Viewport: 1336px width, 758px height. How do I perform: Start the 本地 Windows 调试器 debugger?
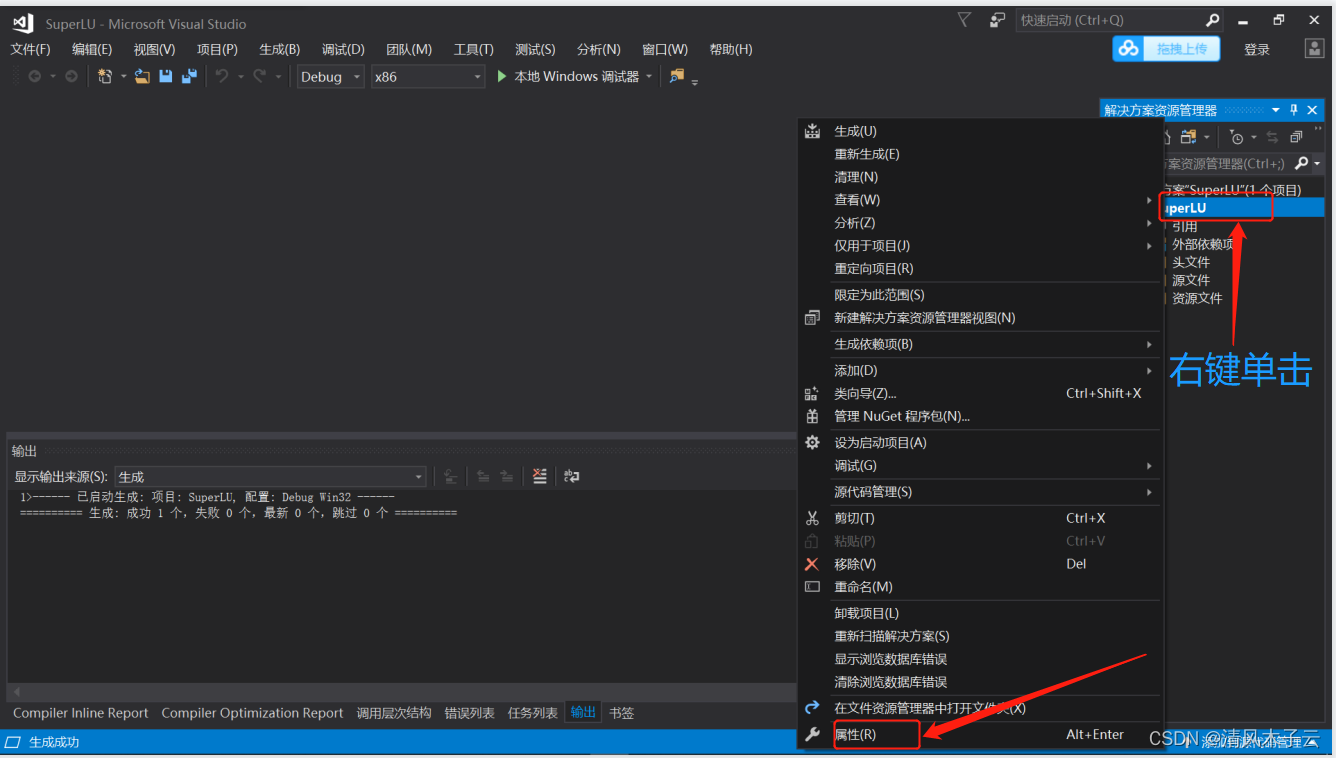coord(567,76)
